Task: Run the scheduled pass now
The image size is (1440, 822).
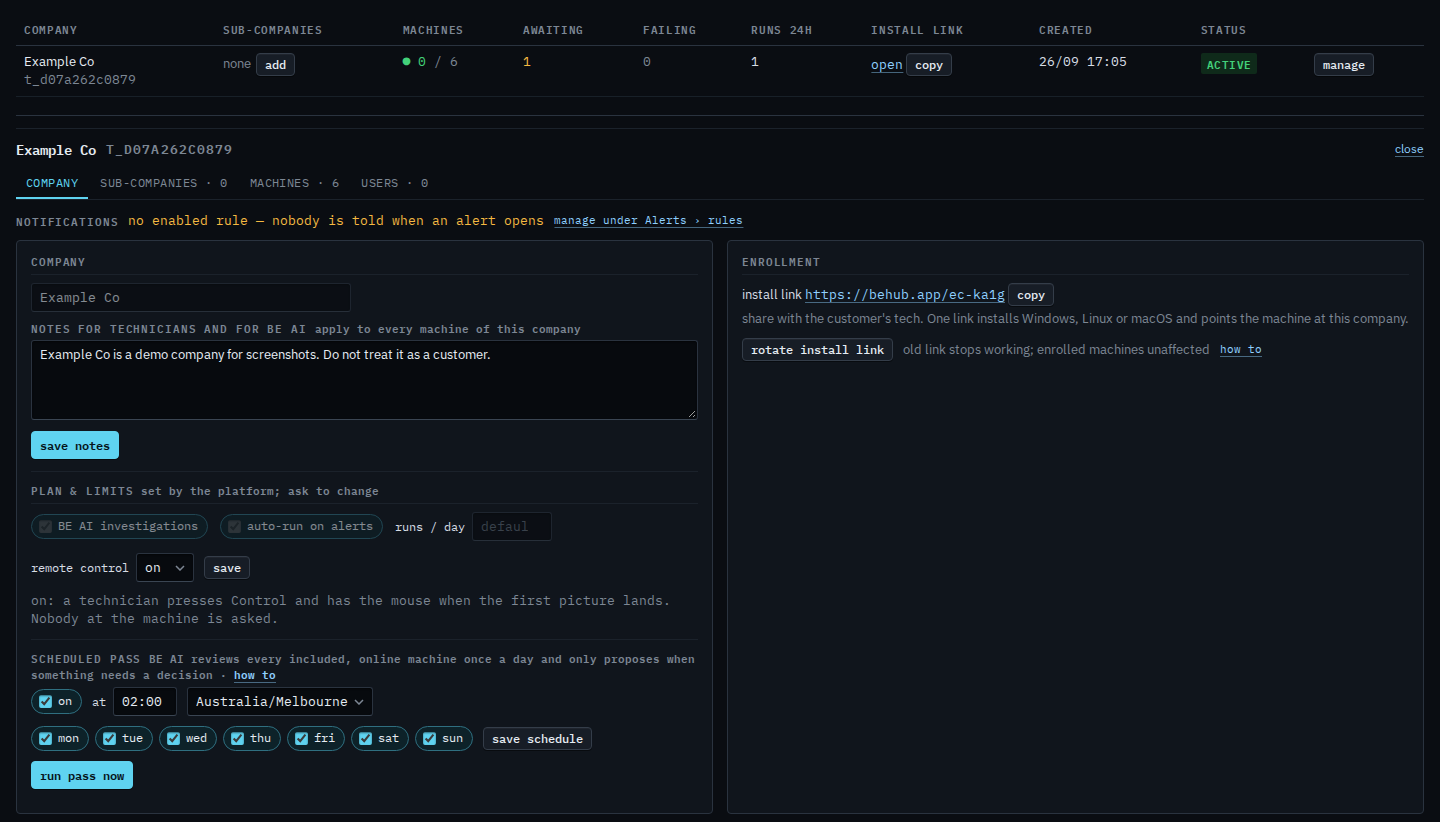Action: point(82,775)
